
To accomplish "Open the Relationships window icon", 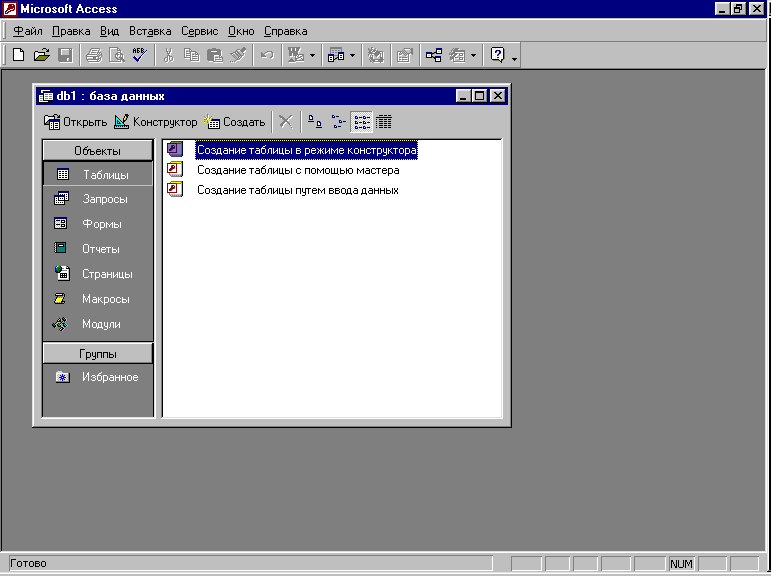I will [434, 55].
